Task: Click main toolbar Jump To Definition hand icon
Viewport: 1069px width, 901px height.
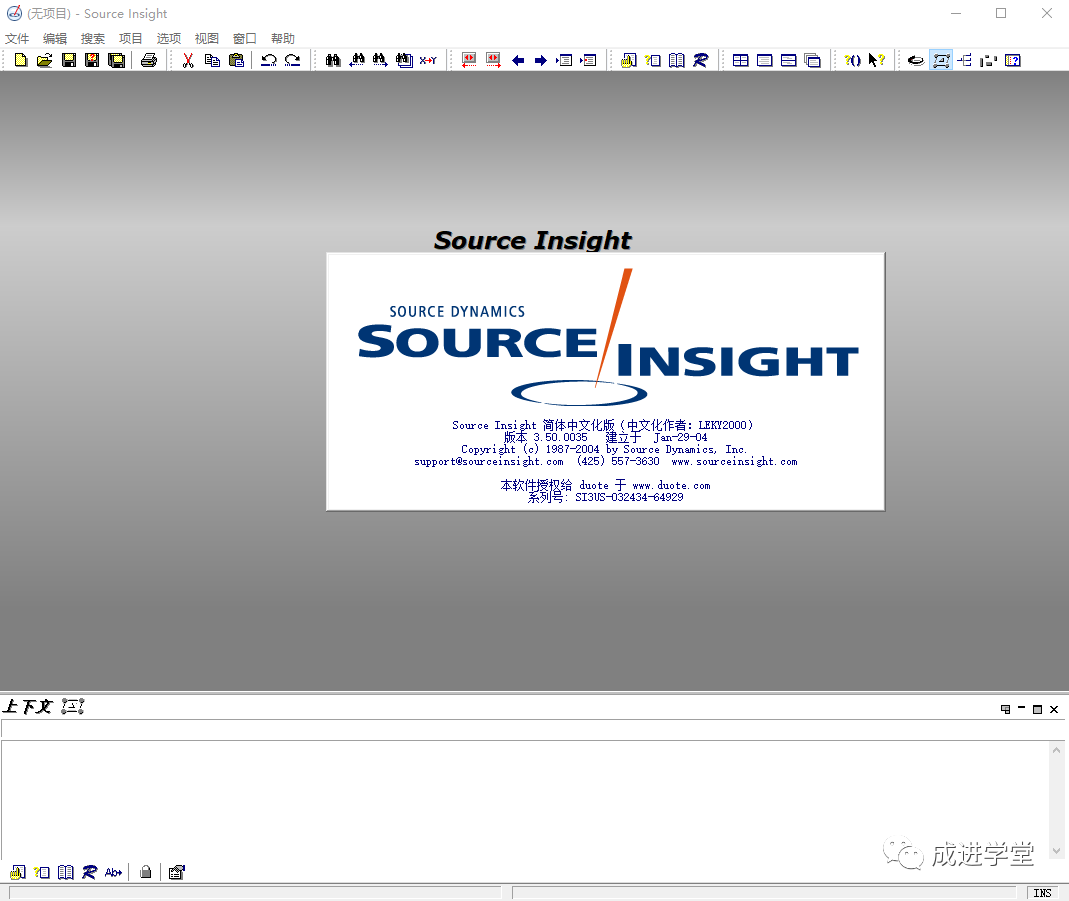Action: tap(629, 60)
